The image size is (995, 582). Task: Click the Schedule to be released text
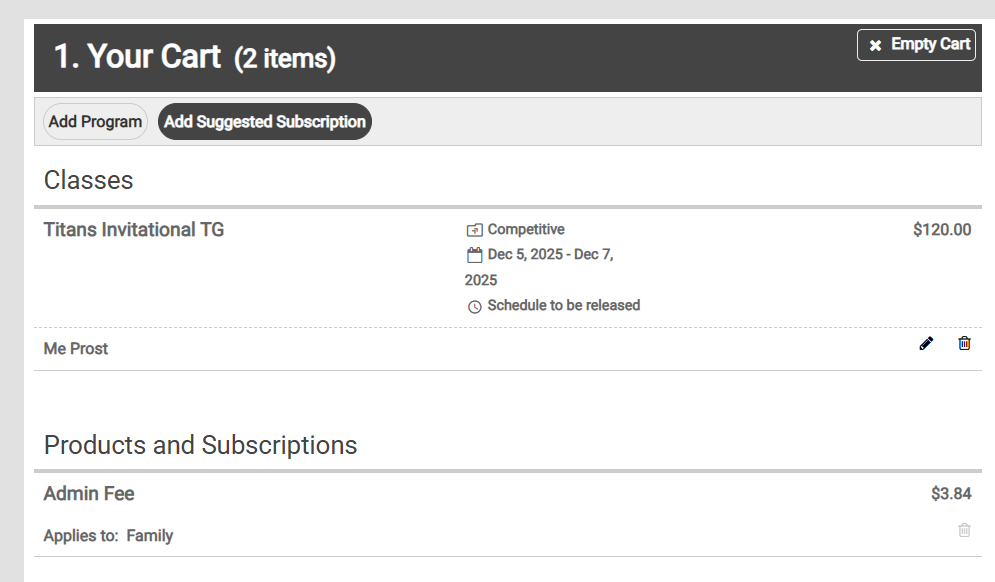coord(563,306)
